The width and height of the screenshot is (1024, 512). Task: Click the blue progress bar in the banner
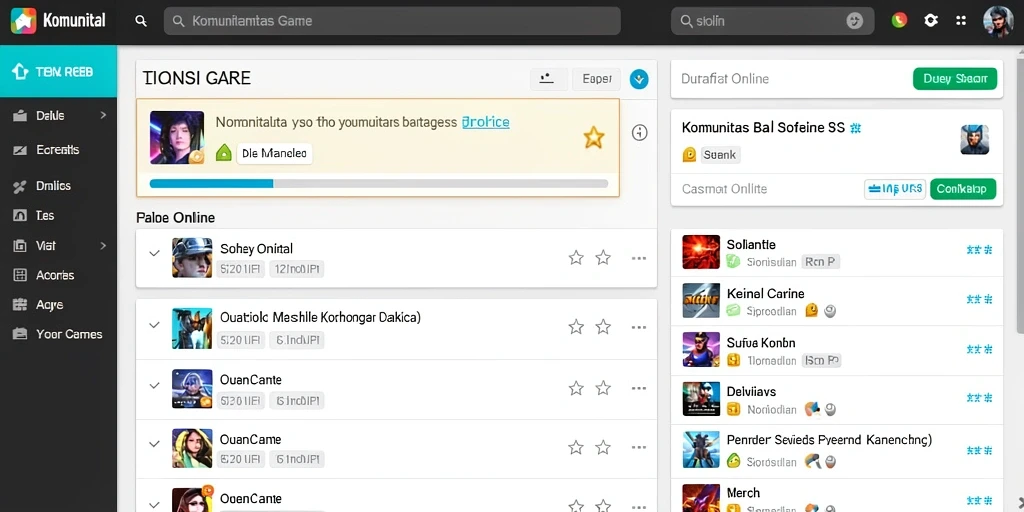pos(379,184)
